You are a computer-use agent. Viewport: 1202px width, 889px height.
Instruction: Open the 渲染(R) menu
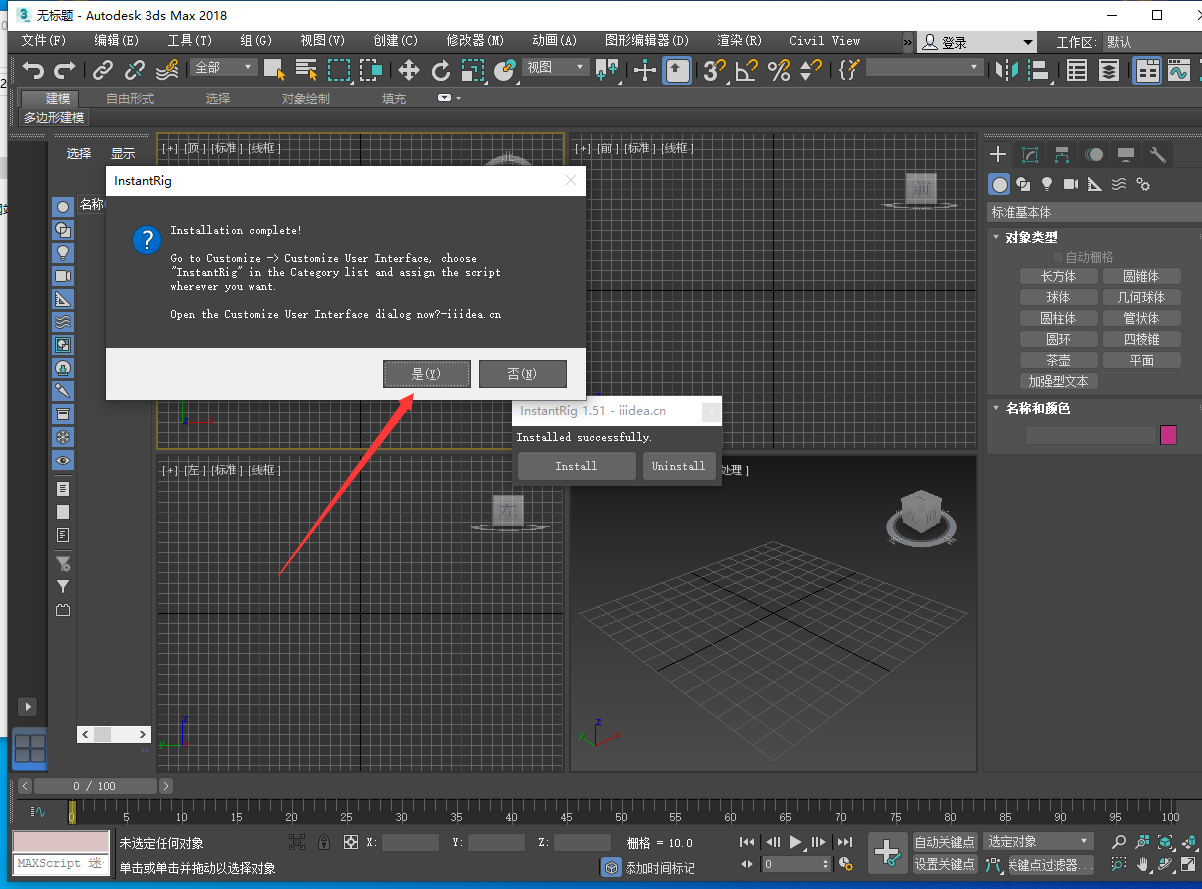pos(740,41)
